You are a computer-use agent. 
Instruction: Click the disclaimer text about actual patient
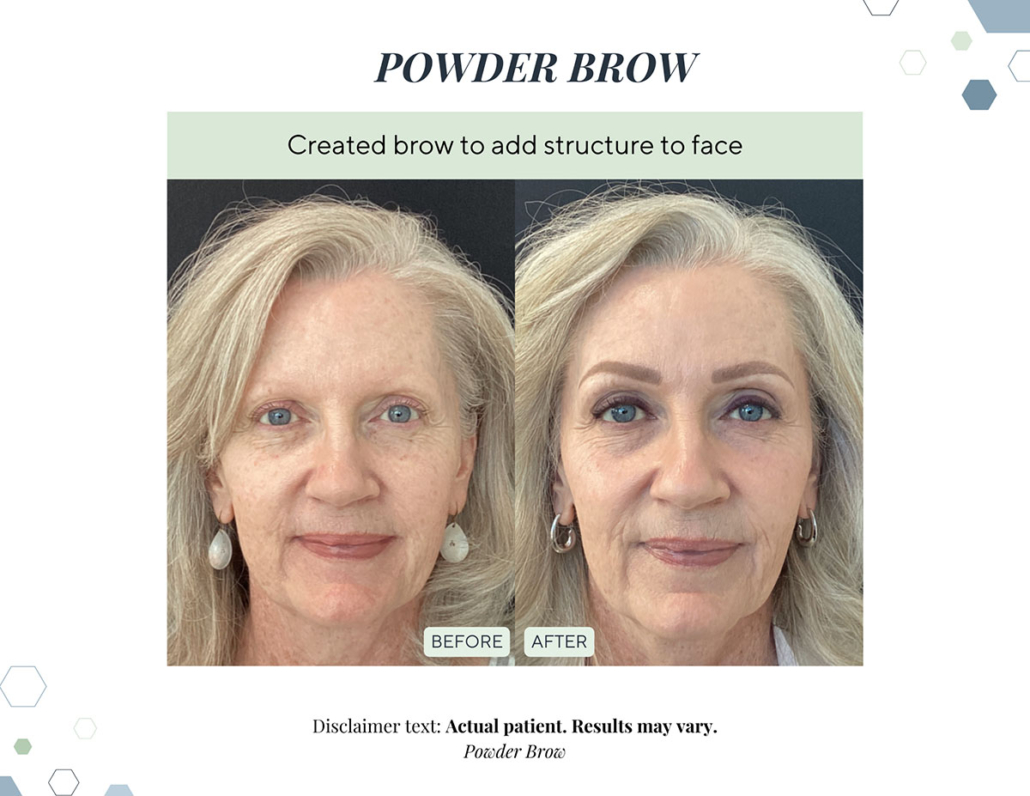(x=514, y=726)
